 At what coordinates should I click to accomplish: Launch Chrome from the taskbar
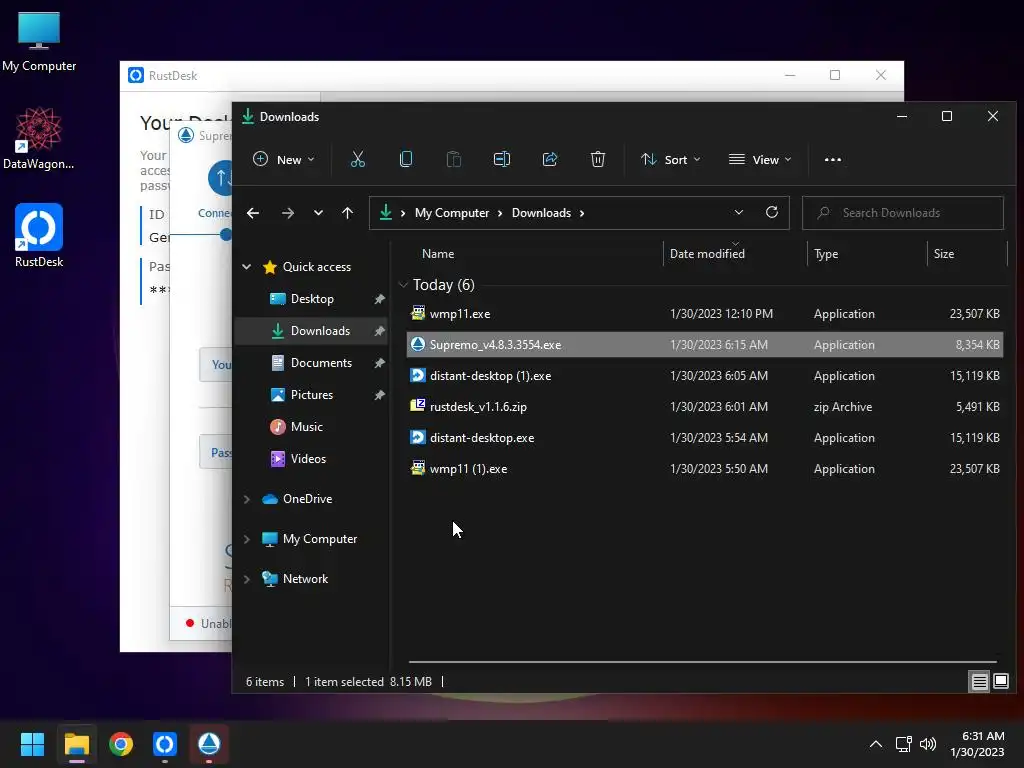click(121, 744)
